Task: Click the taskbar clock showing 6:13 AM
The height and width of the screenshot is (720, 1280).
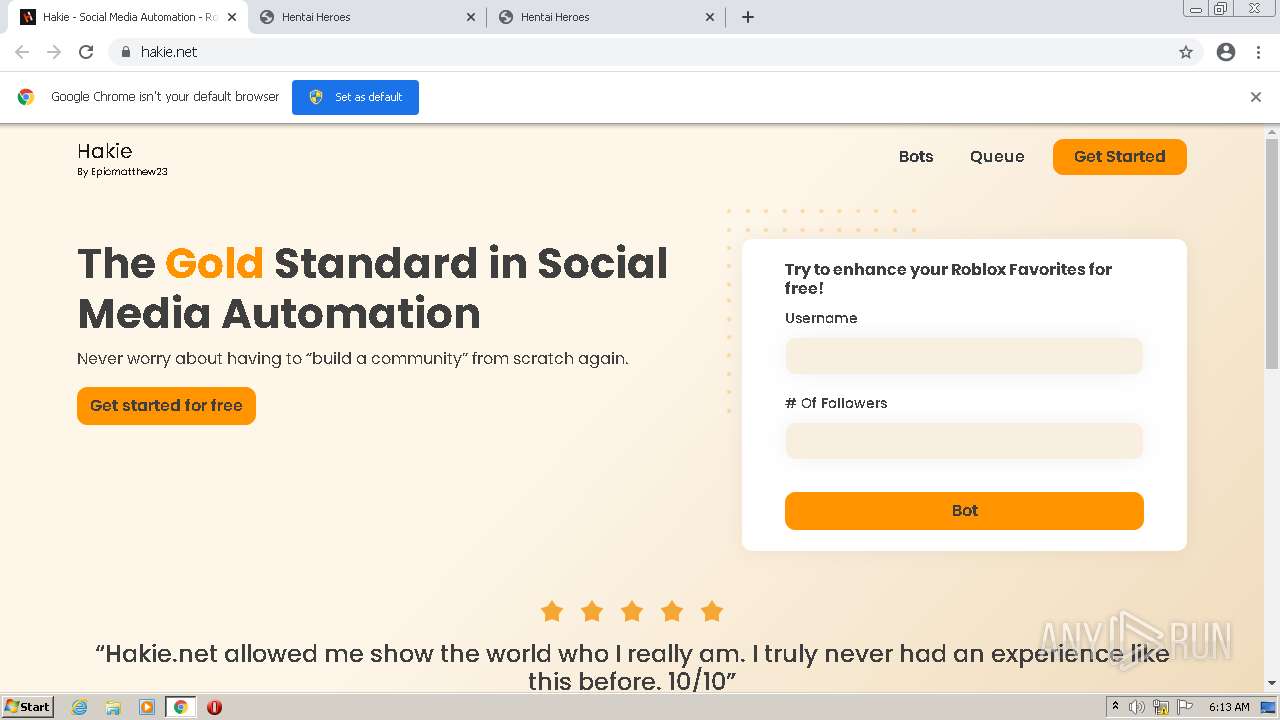Action: point(1229,707)
